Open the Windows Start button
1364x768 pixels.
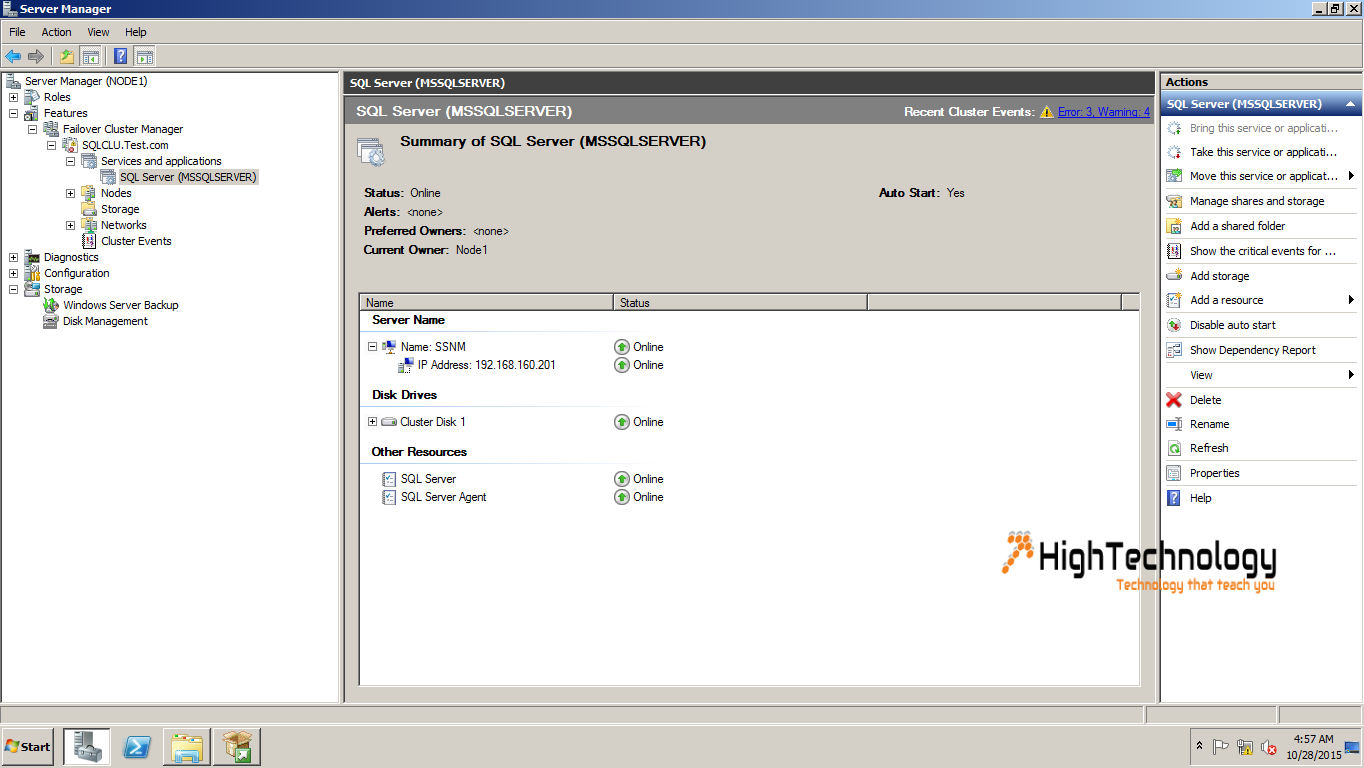tap(28, 747)
